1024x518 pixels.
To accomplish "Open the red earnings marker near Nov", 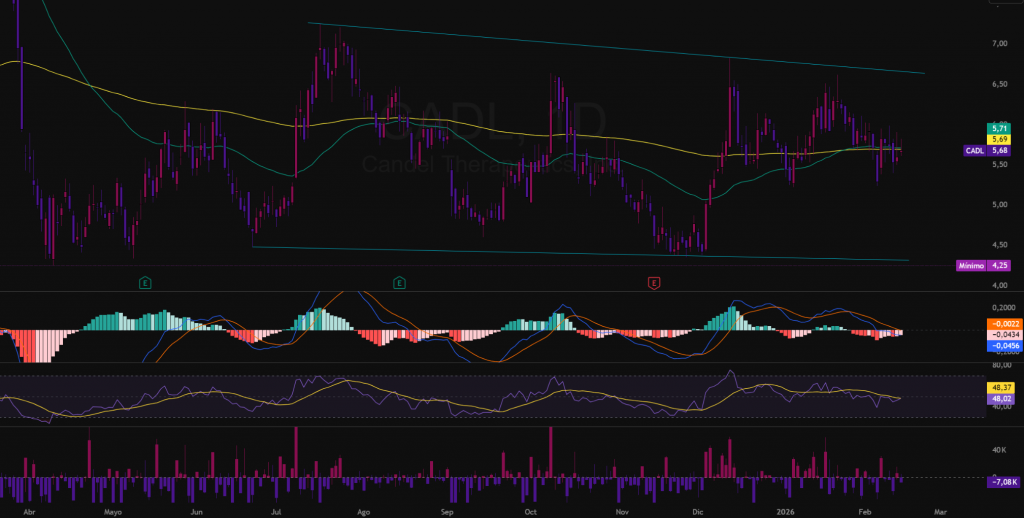I will coord(653,283).
